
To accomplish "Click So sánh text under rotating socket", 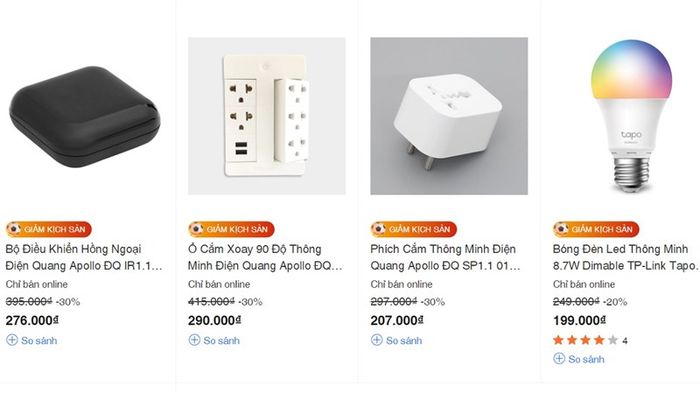I will tap(221, 340).
